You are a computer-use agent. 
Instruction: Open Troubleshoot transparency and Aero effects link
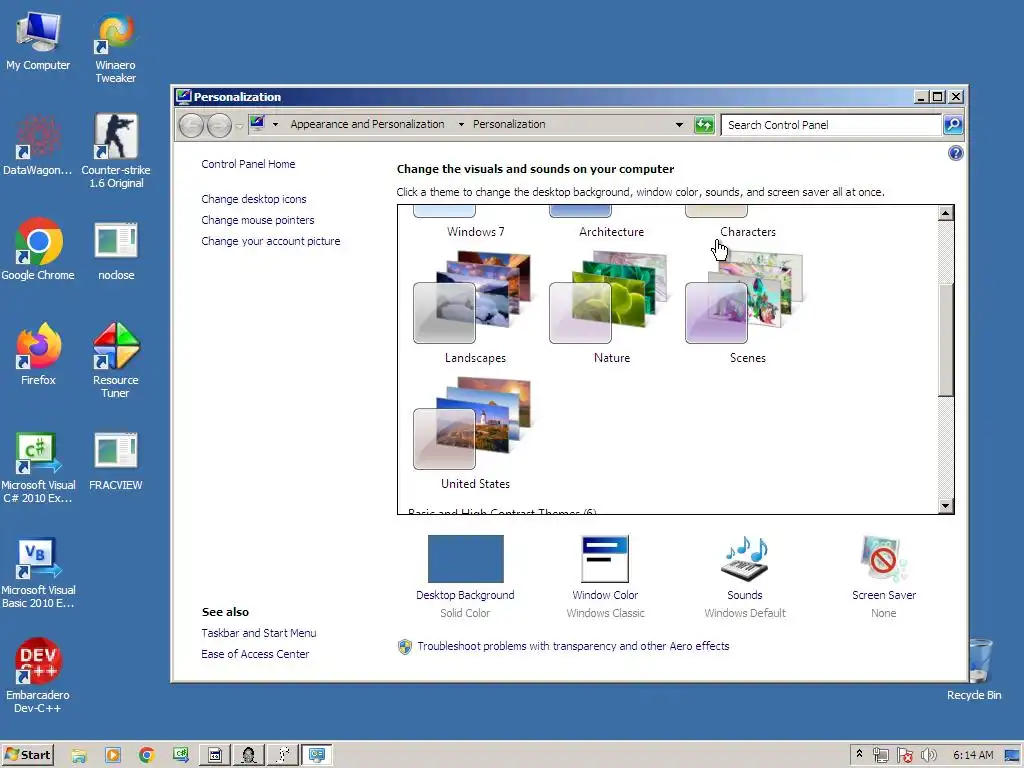[573, 646]
